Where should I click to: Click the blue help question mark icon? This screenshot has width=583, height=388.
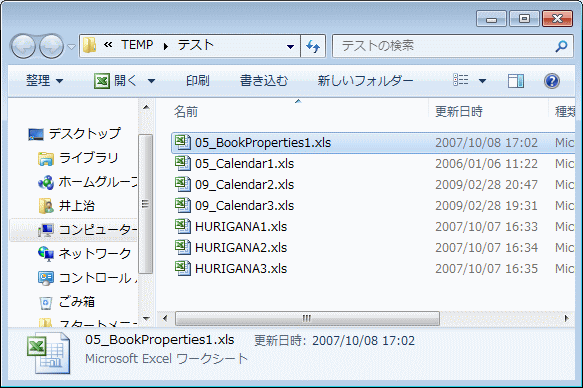point(552,81)
